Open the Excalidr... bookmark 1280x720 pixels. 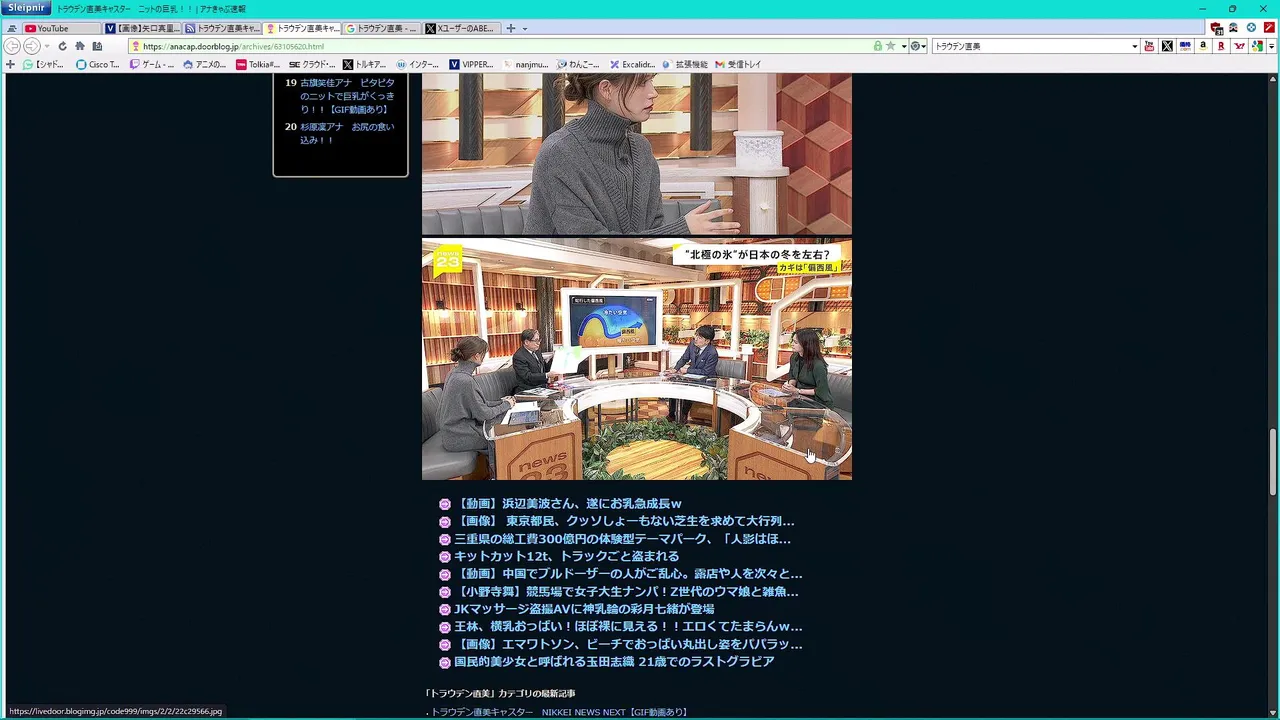click(x=632, y=64)
